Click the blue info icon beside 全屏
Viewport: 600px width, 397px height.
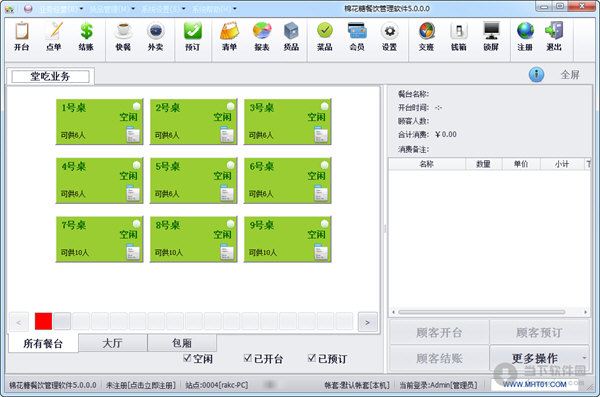536,74
